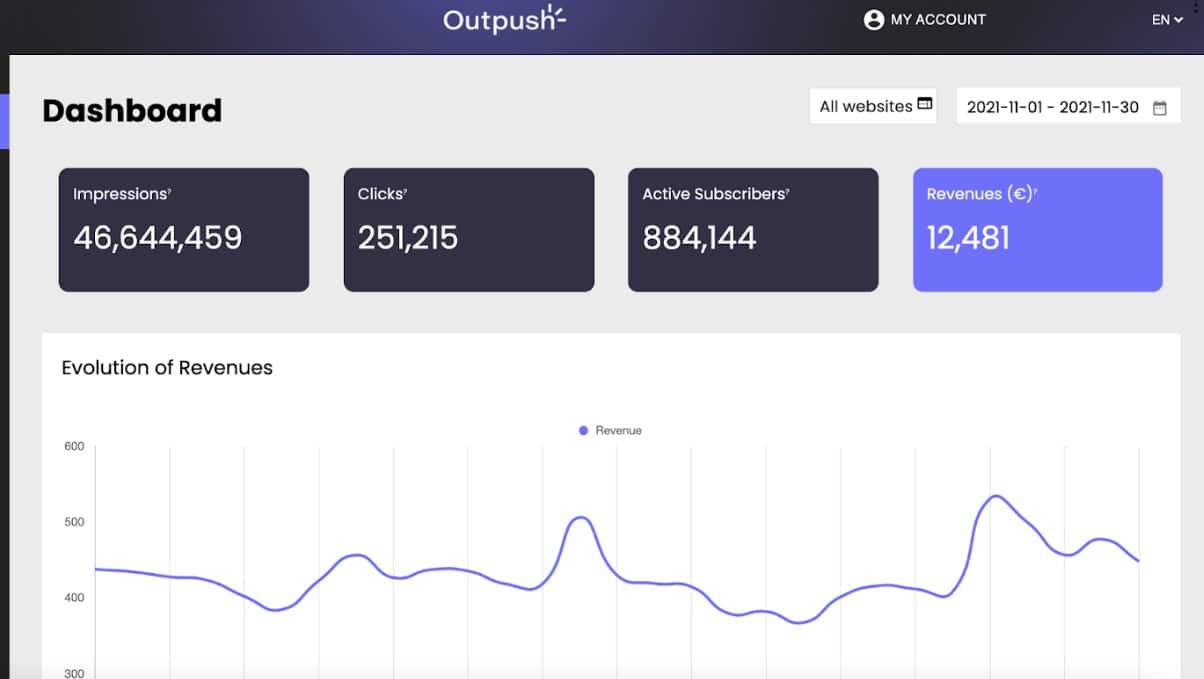
Task: Select the Active Subscribers value 884,144
Action: [x=699, y=237]
